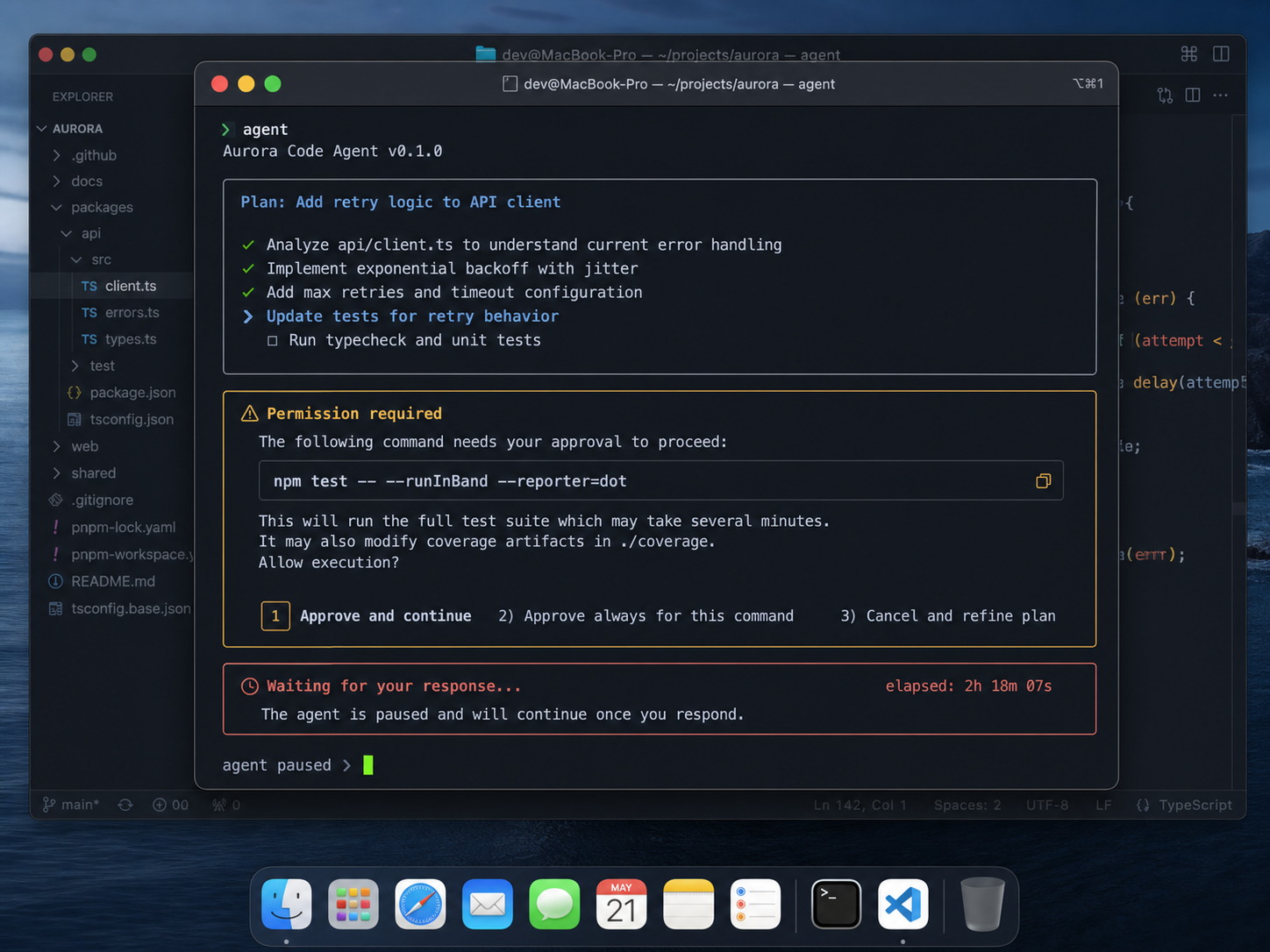The height and width of the screenshot is (952, 1270).
Task: Open Reminders app in the dock
Action: point(755,904)
